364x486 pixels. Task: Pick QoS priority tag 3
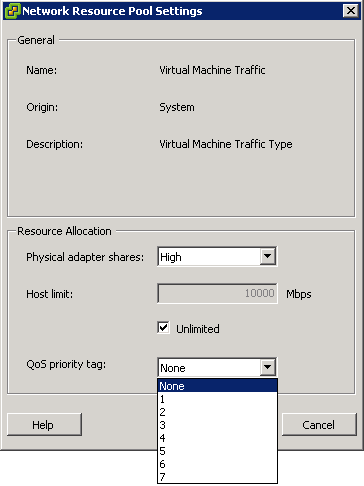click(x=217, y=425)
